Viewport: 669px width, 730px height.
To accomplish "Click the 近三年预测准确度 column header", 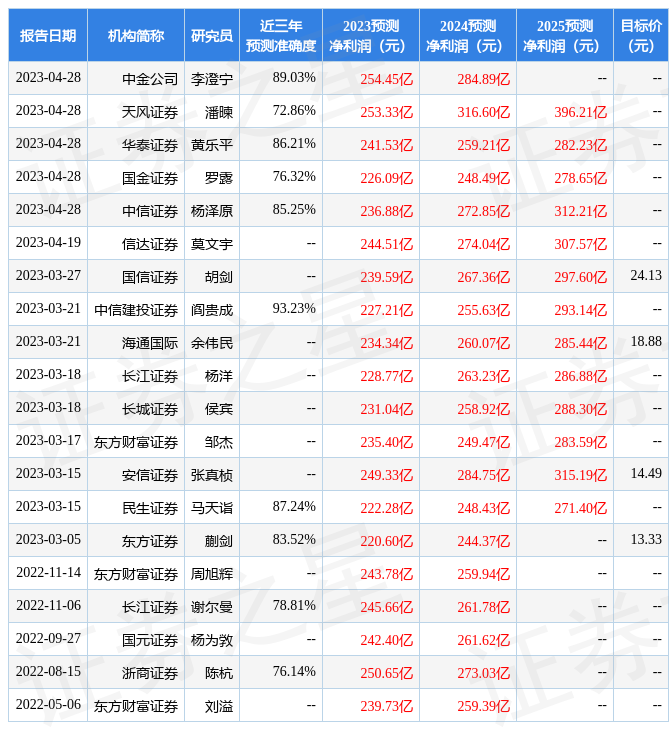I will (281, 35).
